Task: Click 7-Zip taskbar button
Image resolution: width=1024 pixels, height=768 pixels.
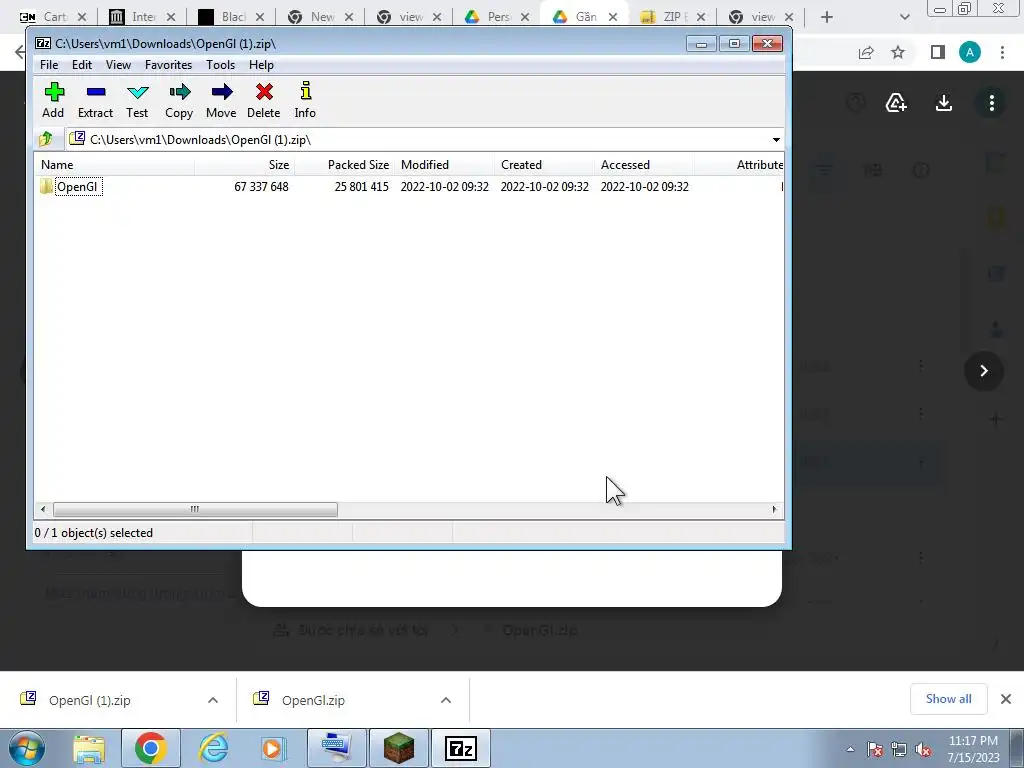Action: (460, 748)
